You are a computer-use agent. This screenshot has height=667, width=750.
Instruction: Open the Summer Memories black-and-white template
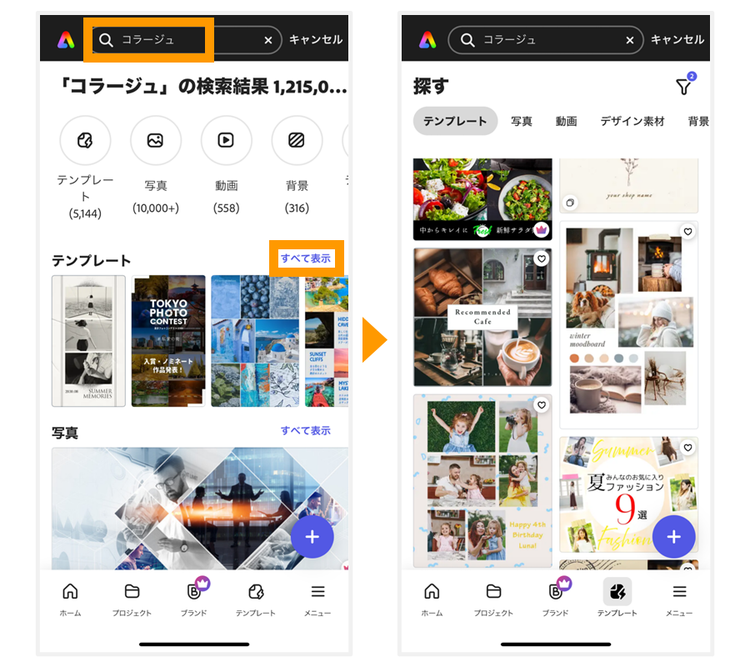tap(88, 341)
